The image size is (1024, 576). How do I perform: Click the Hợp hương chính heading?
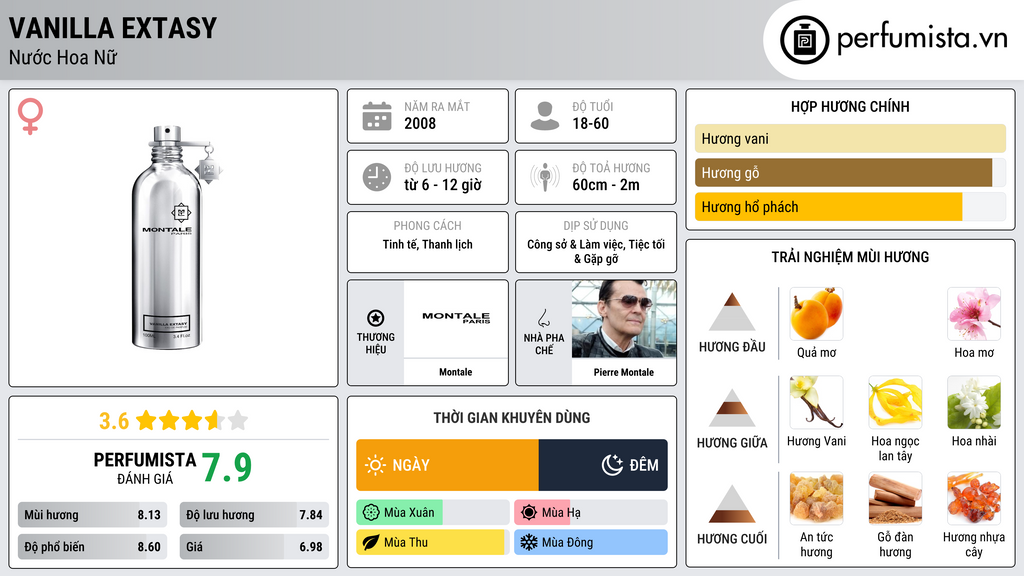coord(850,106)
